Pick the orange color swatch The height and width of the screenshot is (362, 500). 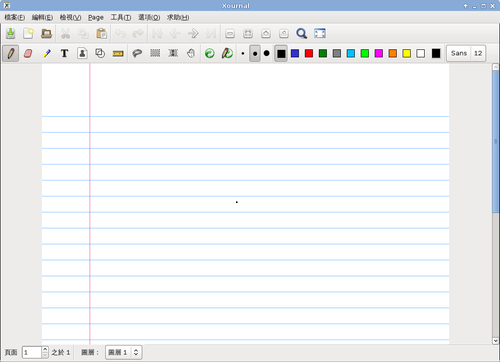393,53
